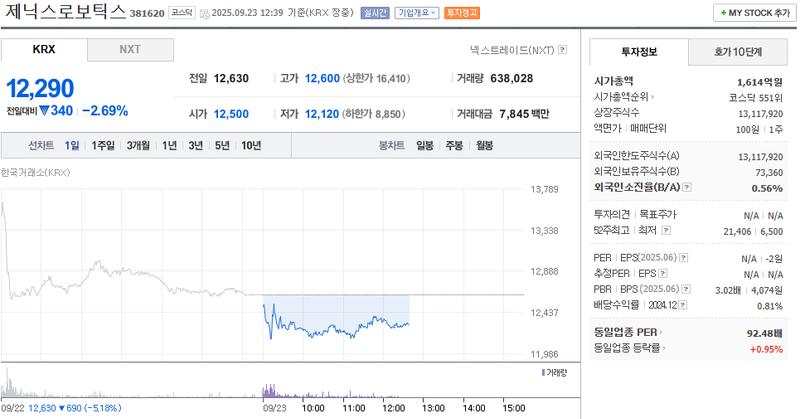Click the 거래량 chart legend marker

(543, 373)
